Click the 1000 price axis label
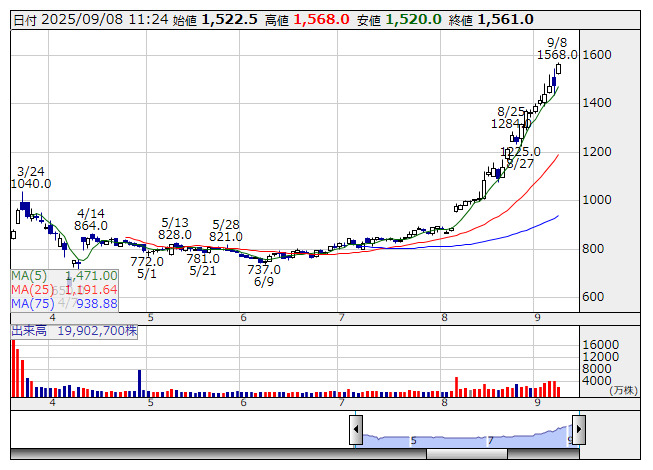 coord(597,200)
